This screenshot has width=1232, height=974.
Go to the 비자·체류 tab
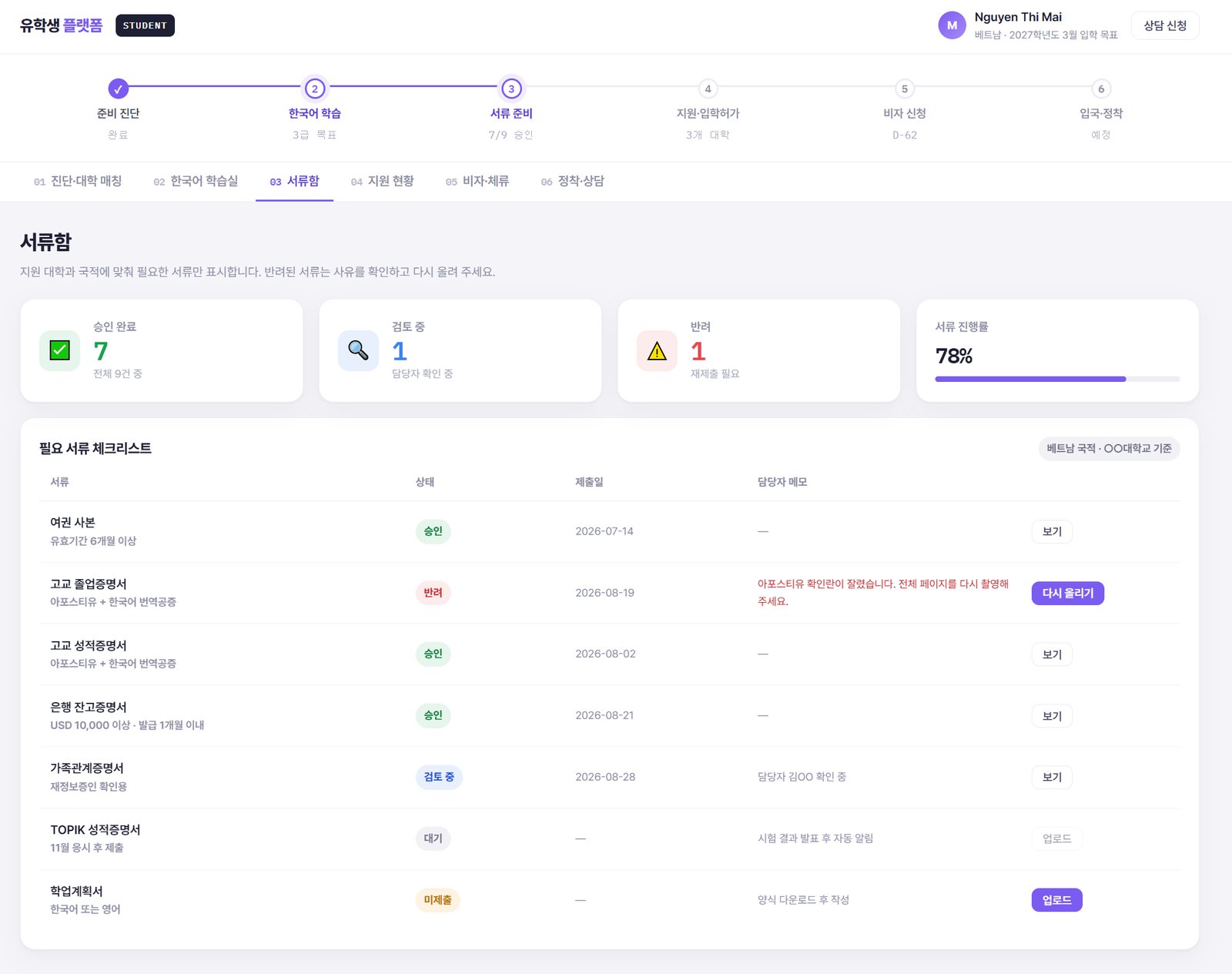[477, 181]
